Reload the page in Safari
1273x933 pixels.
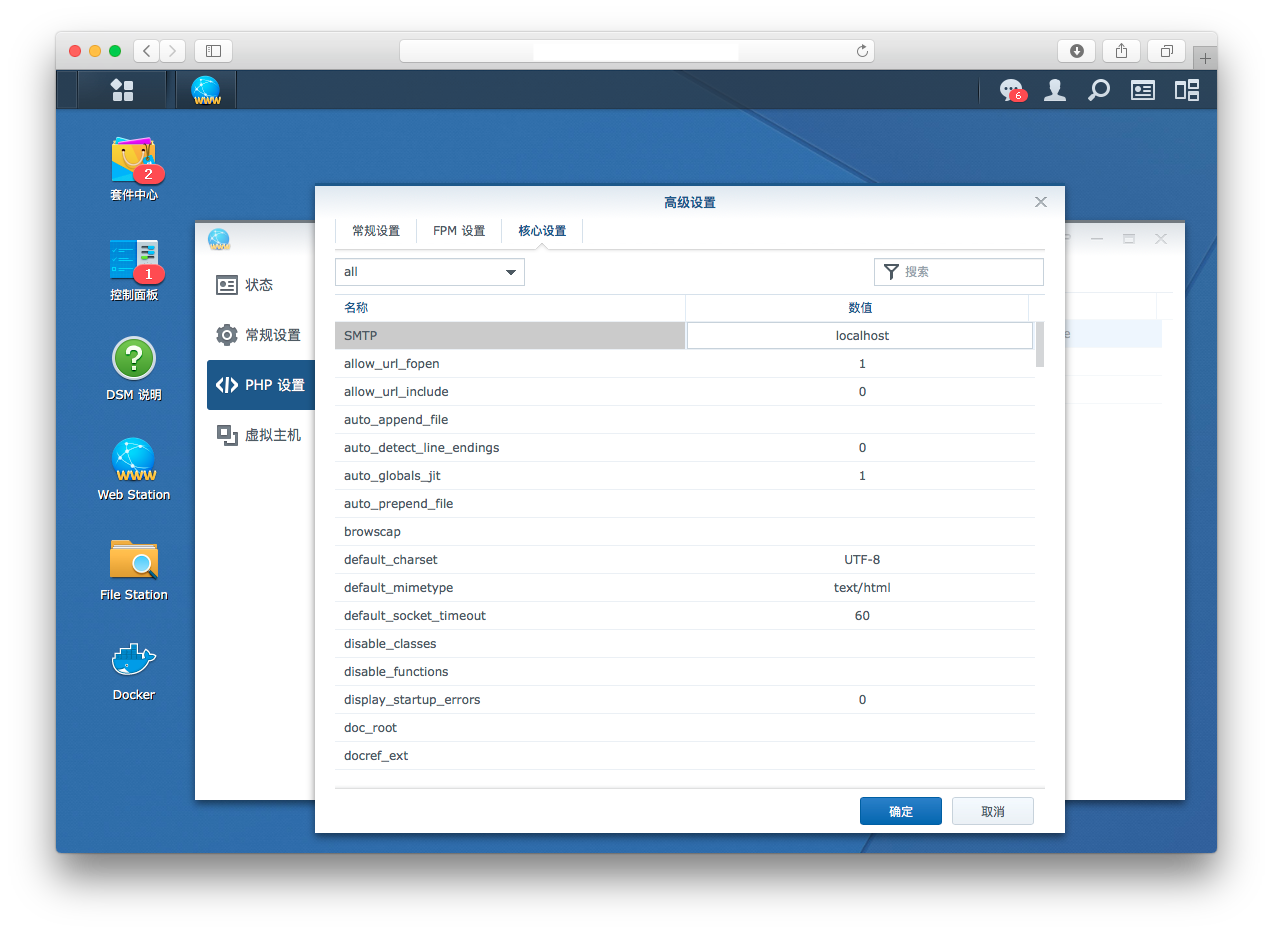[x=862, y=51]
